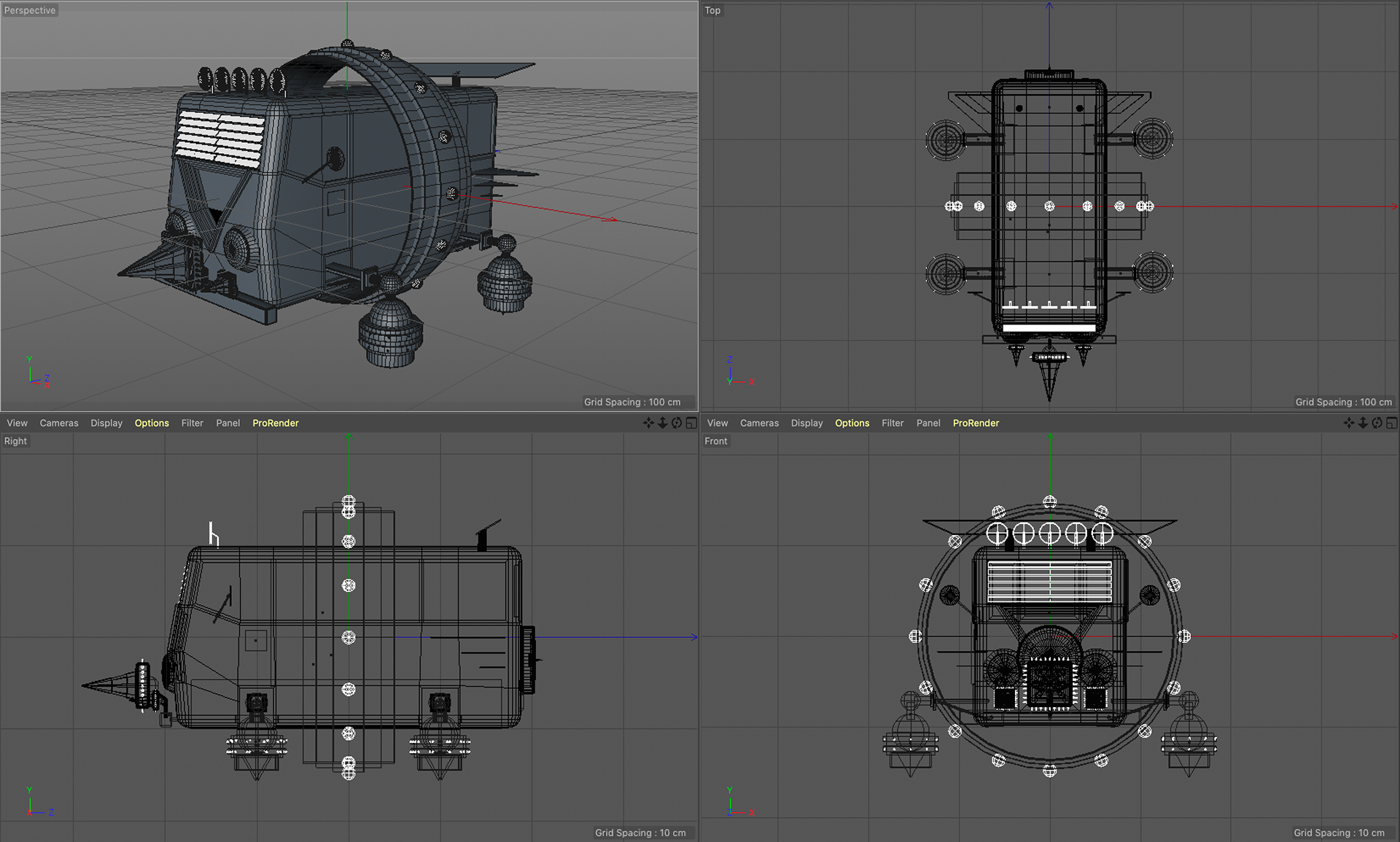Click the pan/move camera icon in Right viewport
The height and width of the screenshot is (842, 1400).
point(648,423)
